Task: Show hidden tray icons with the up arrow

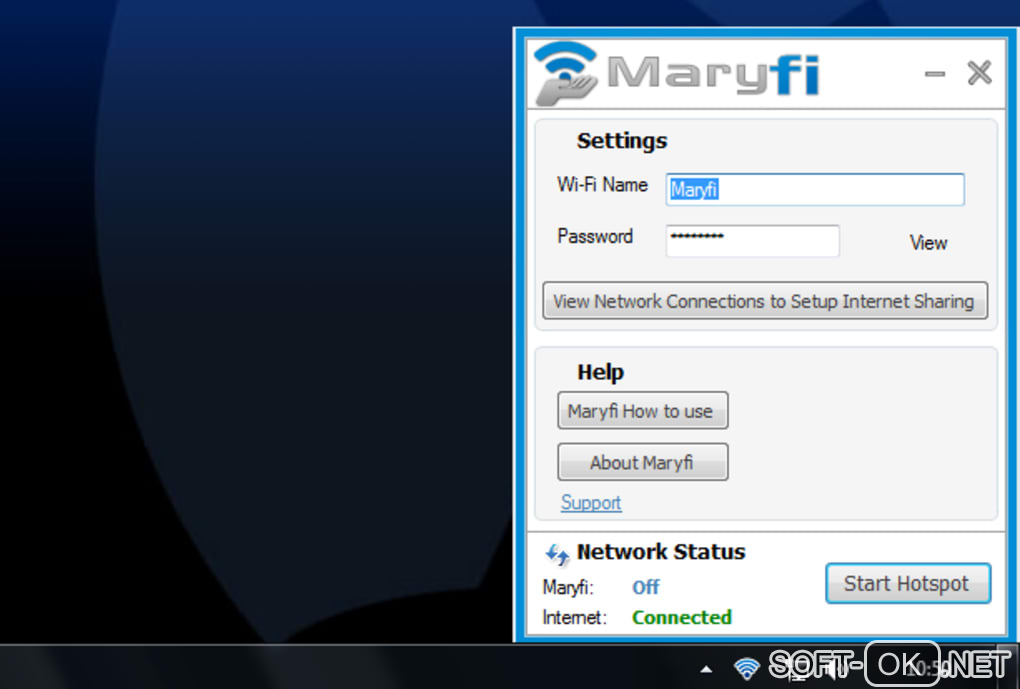Action: 706,669
